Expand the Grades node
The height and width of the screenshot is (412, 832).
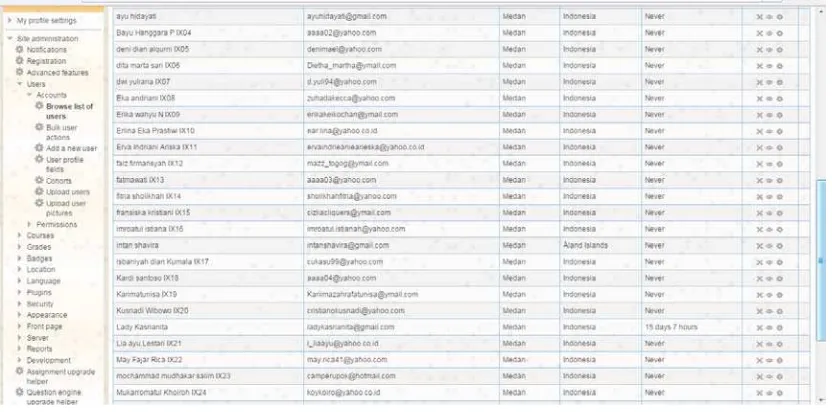coord(20,247)
